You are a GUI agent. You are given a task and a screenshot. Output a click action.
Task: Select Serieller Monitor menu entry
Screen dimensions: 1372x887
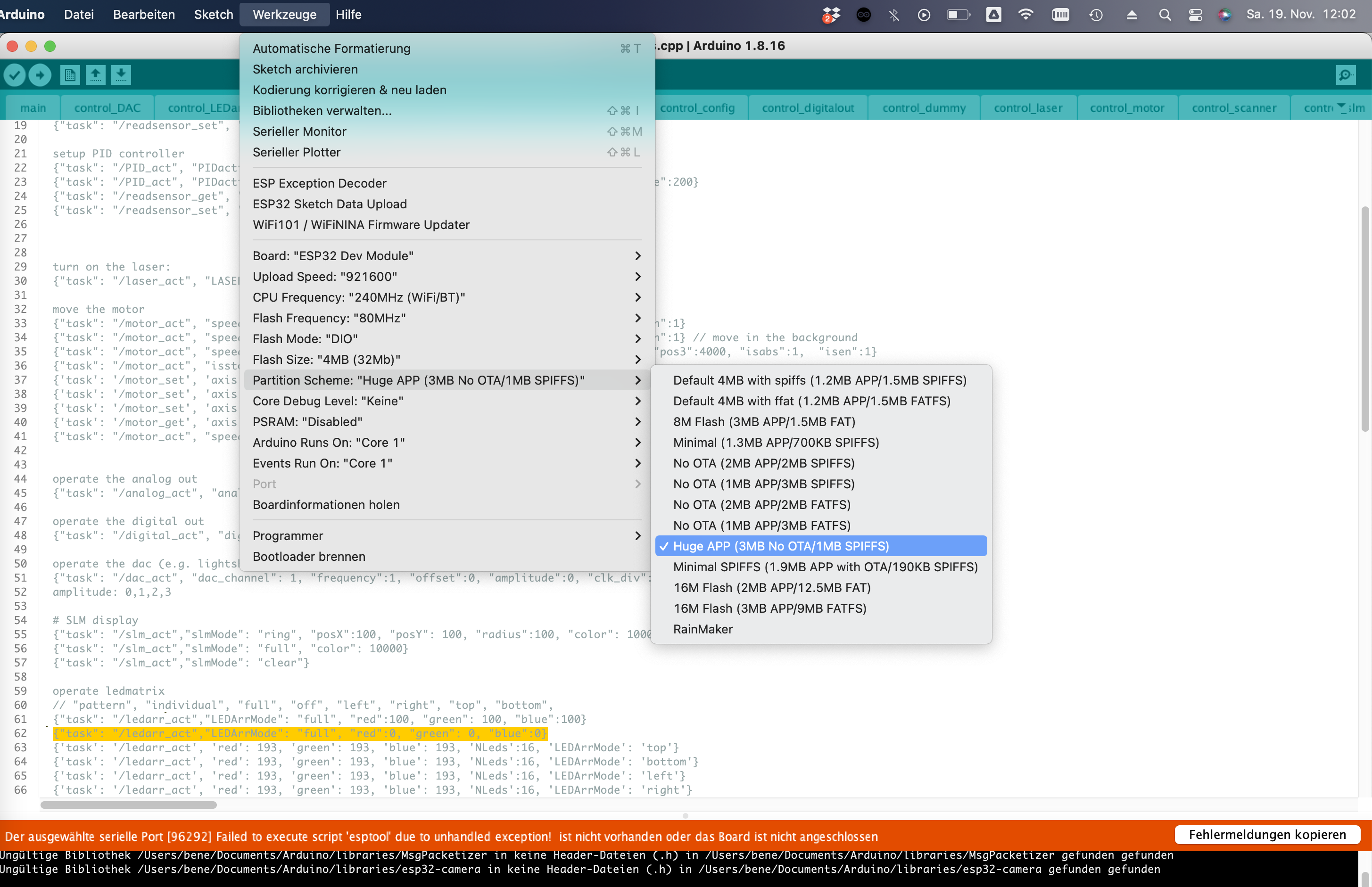pos(300,131)
